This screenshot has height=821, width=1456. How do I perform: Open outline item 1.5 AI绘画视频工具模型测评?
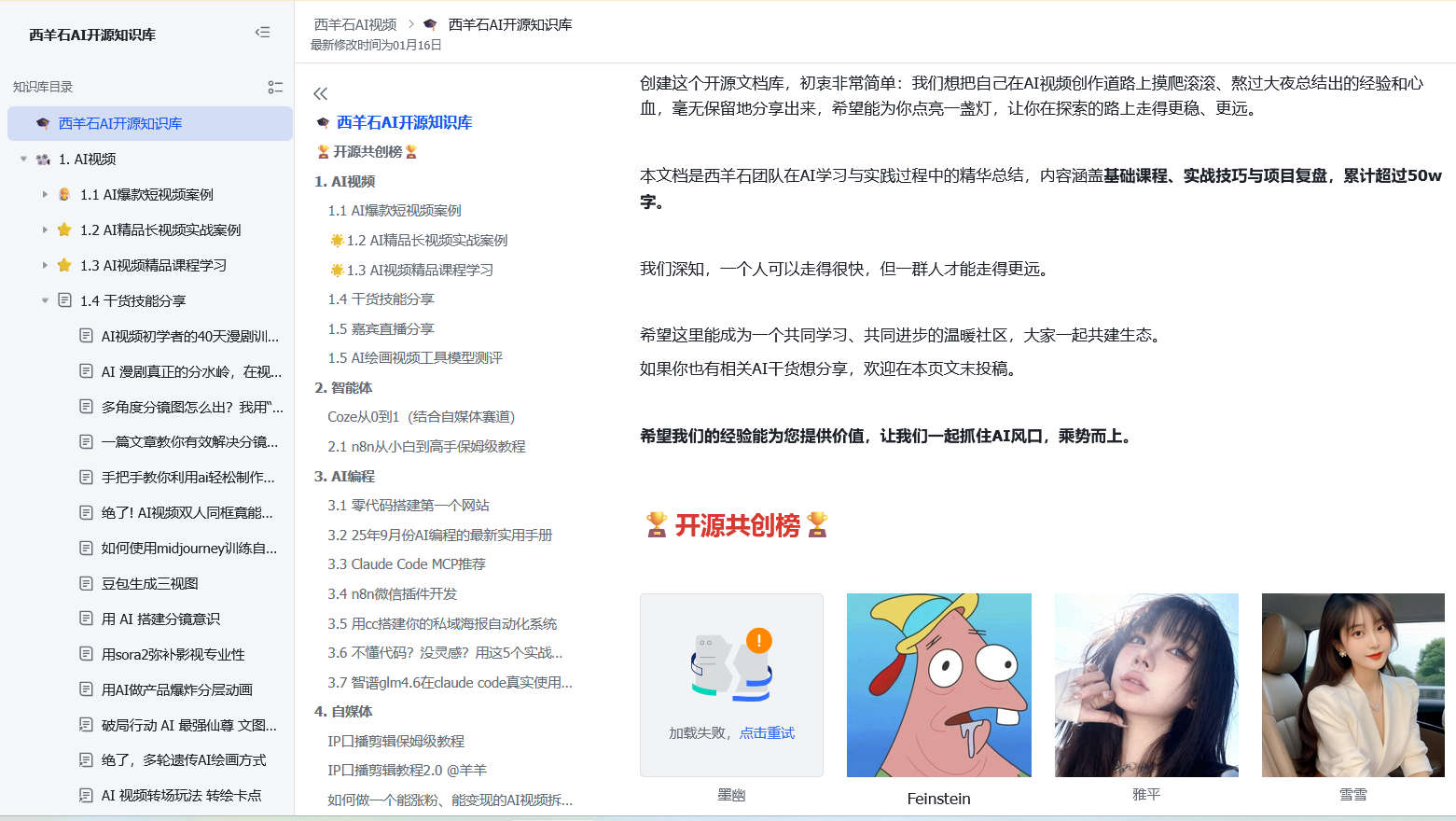(x=415, y=357)
